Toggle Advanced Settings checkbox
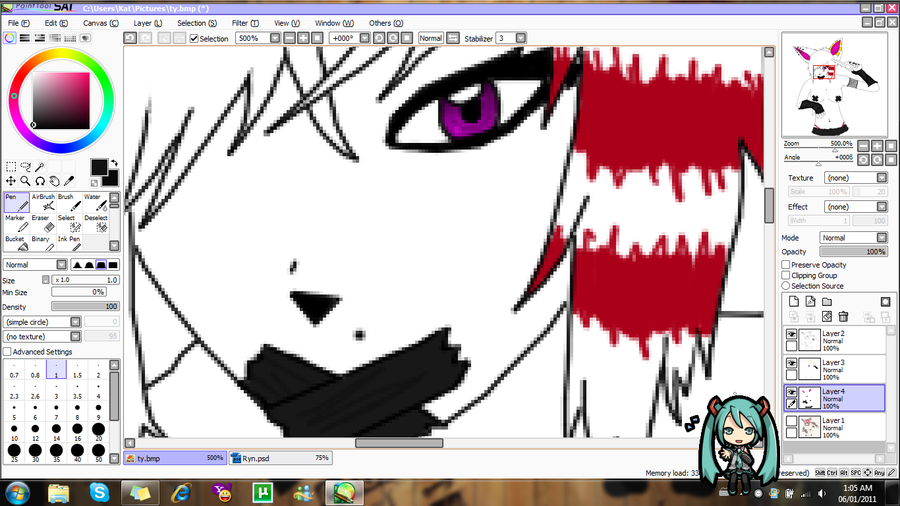The image size is (900, 506). tap(7, 352)
